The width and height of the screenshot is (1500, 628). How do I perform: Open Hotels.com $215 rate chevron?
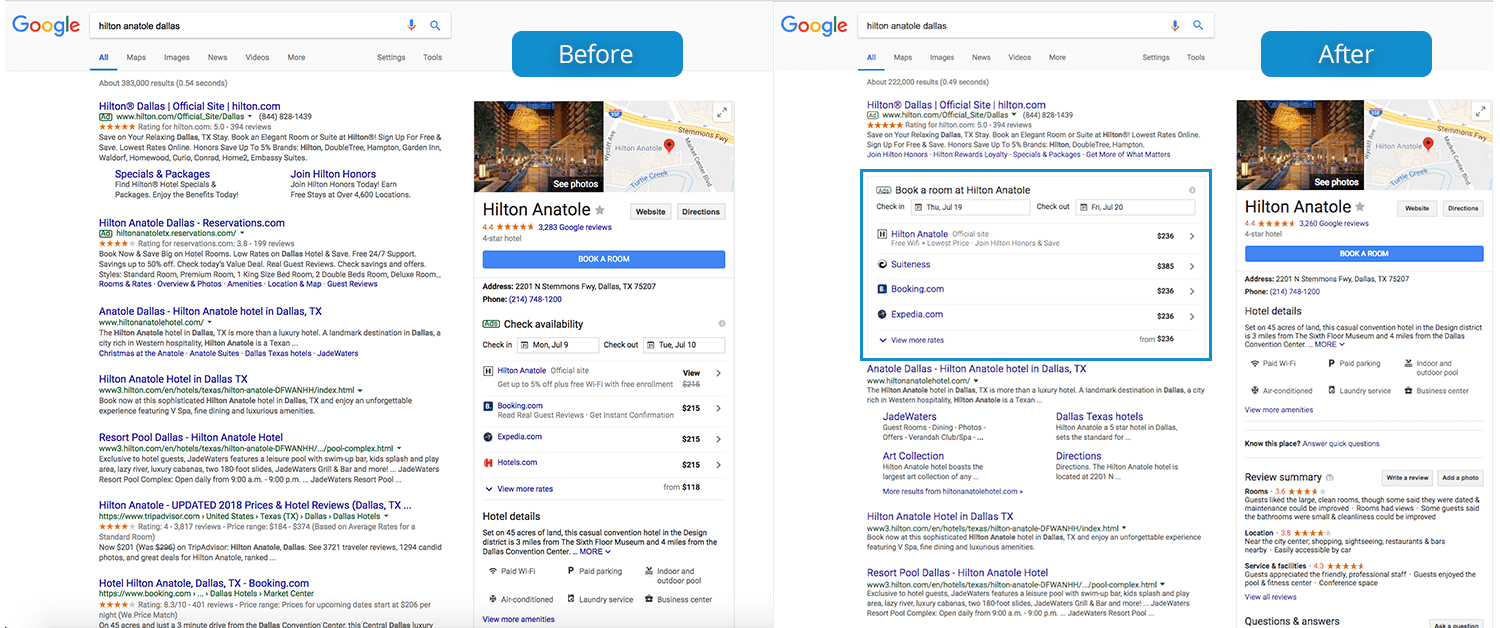click(x=718, y=465)
